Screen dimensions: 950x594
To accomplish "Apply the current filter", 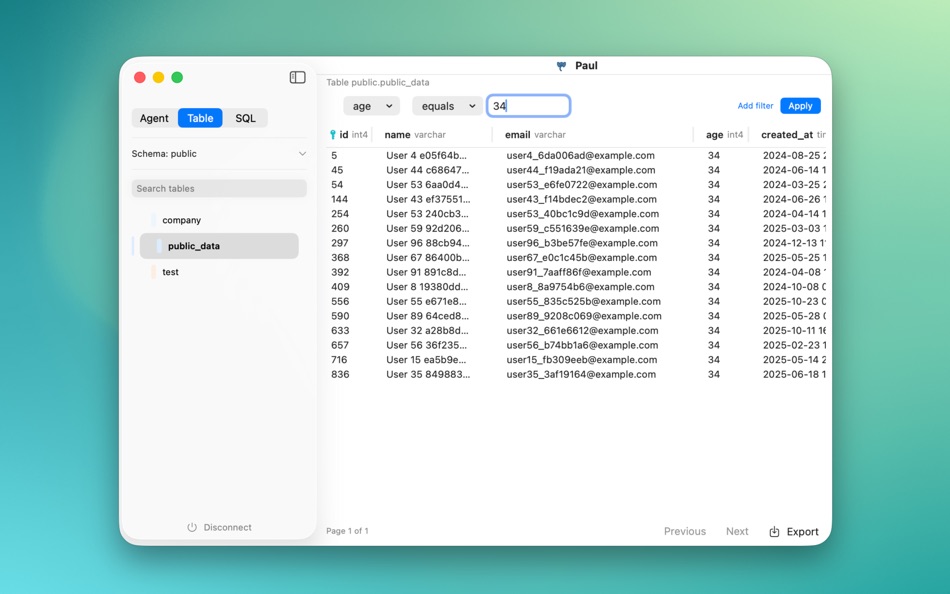I will 800,105.
